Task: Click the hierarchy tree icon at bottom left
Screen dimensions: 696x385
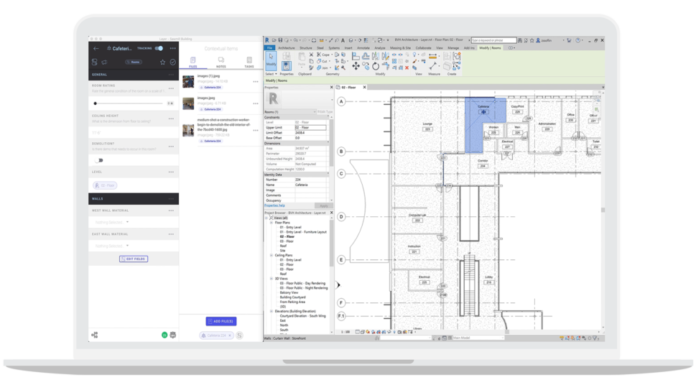Action: click(95, 335)
